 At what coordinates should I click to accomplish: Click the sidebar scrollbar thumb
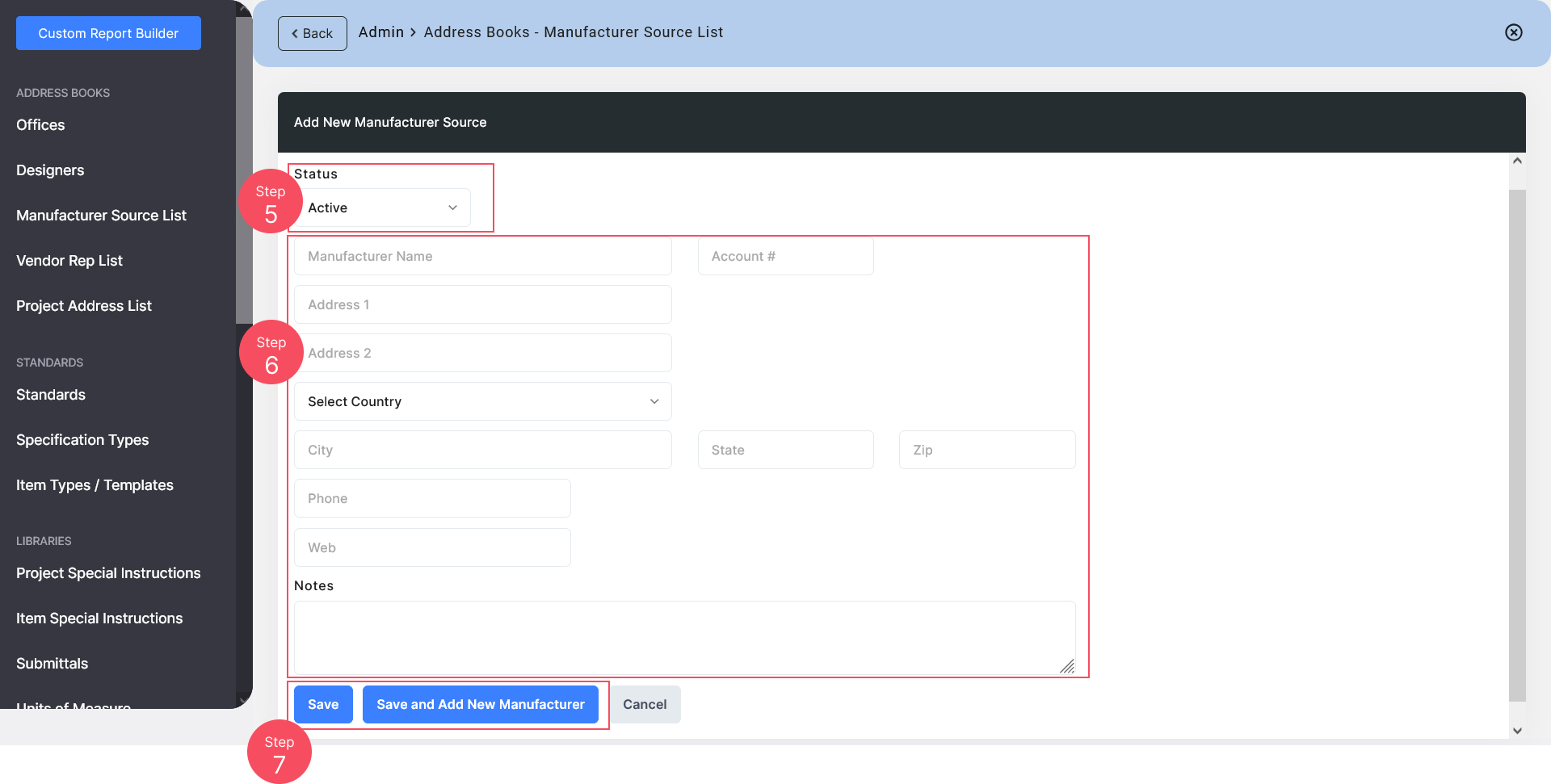pos(244,170)
